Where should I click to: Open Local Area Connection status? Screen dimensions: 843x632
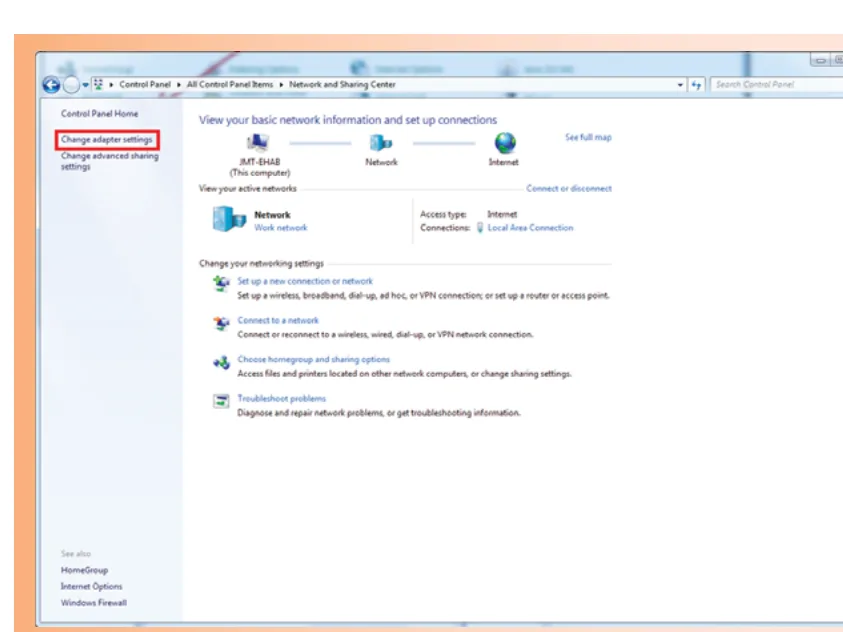click(530, 228)
